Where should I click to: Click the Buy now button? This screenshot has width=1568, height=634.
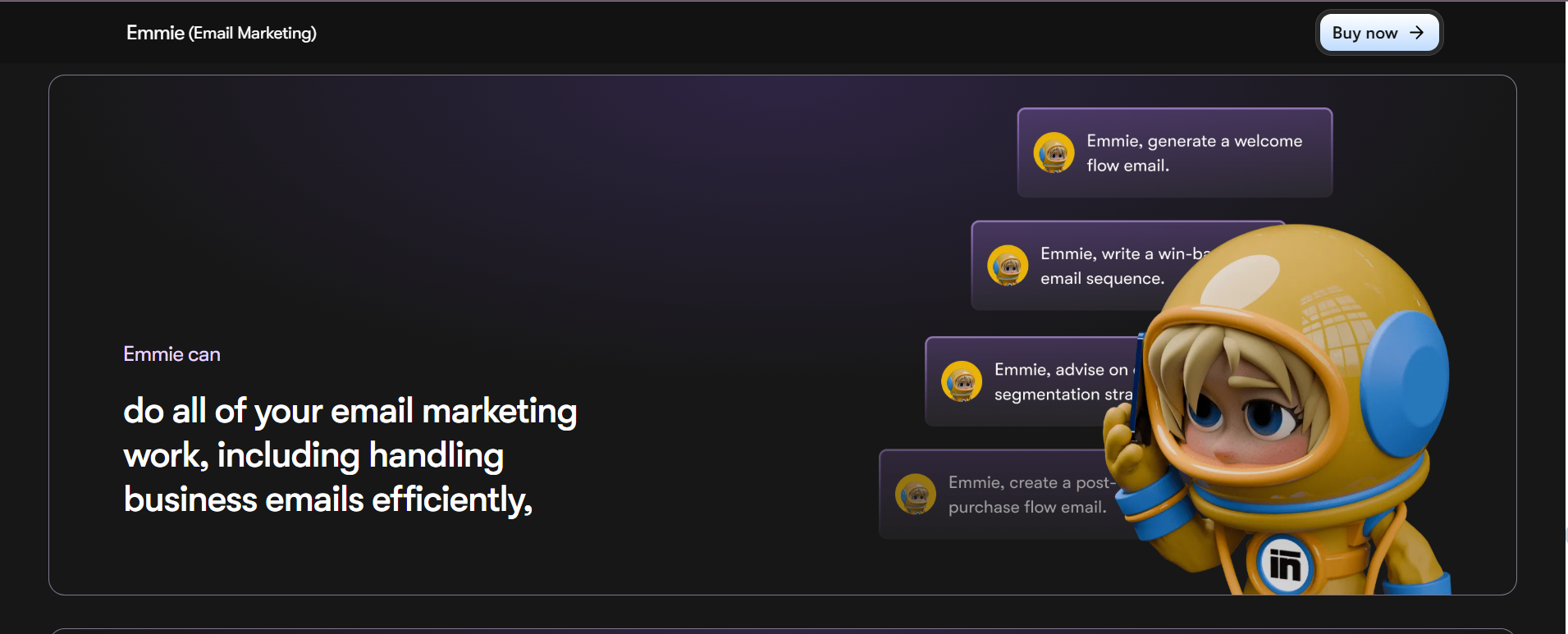[x=1379, y=33]
